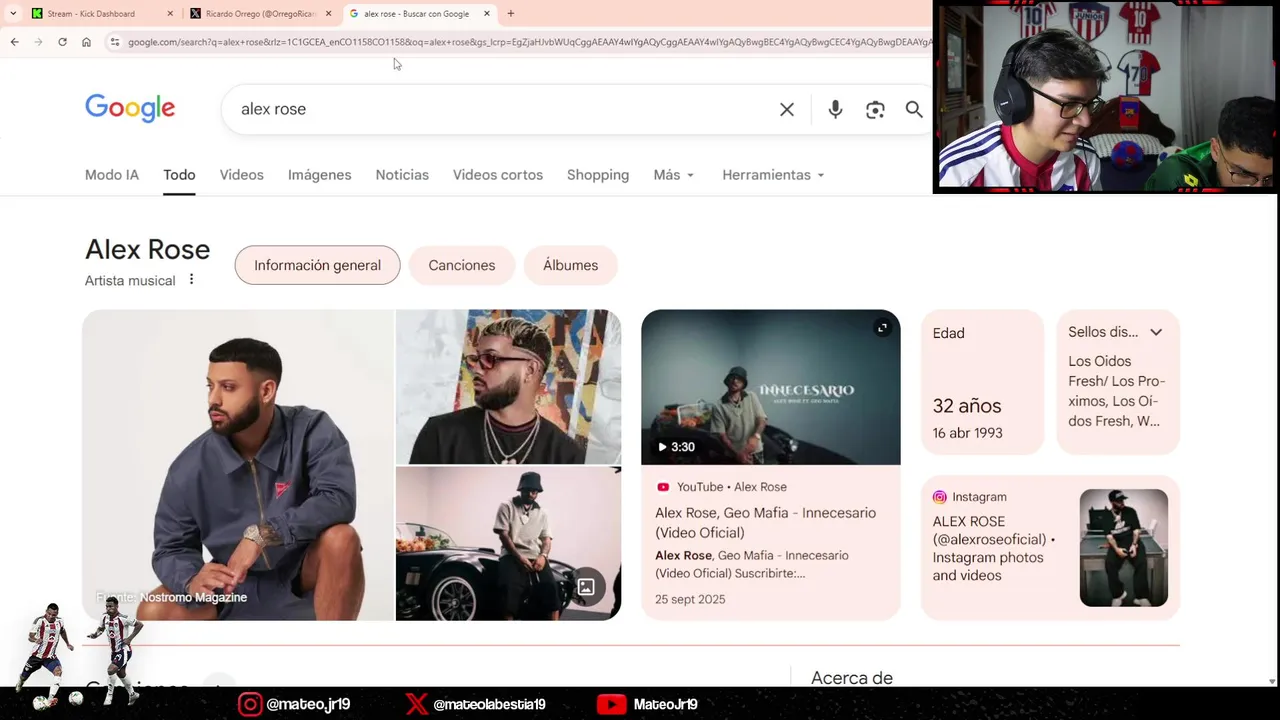Select the Imágenes search tab
Image resolution: width=1280 pixels, height=720 pixels.
coord(320,175)
